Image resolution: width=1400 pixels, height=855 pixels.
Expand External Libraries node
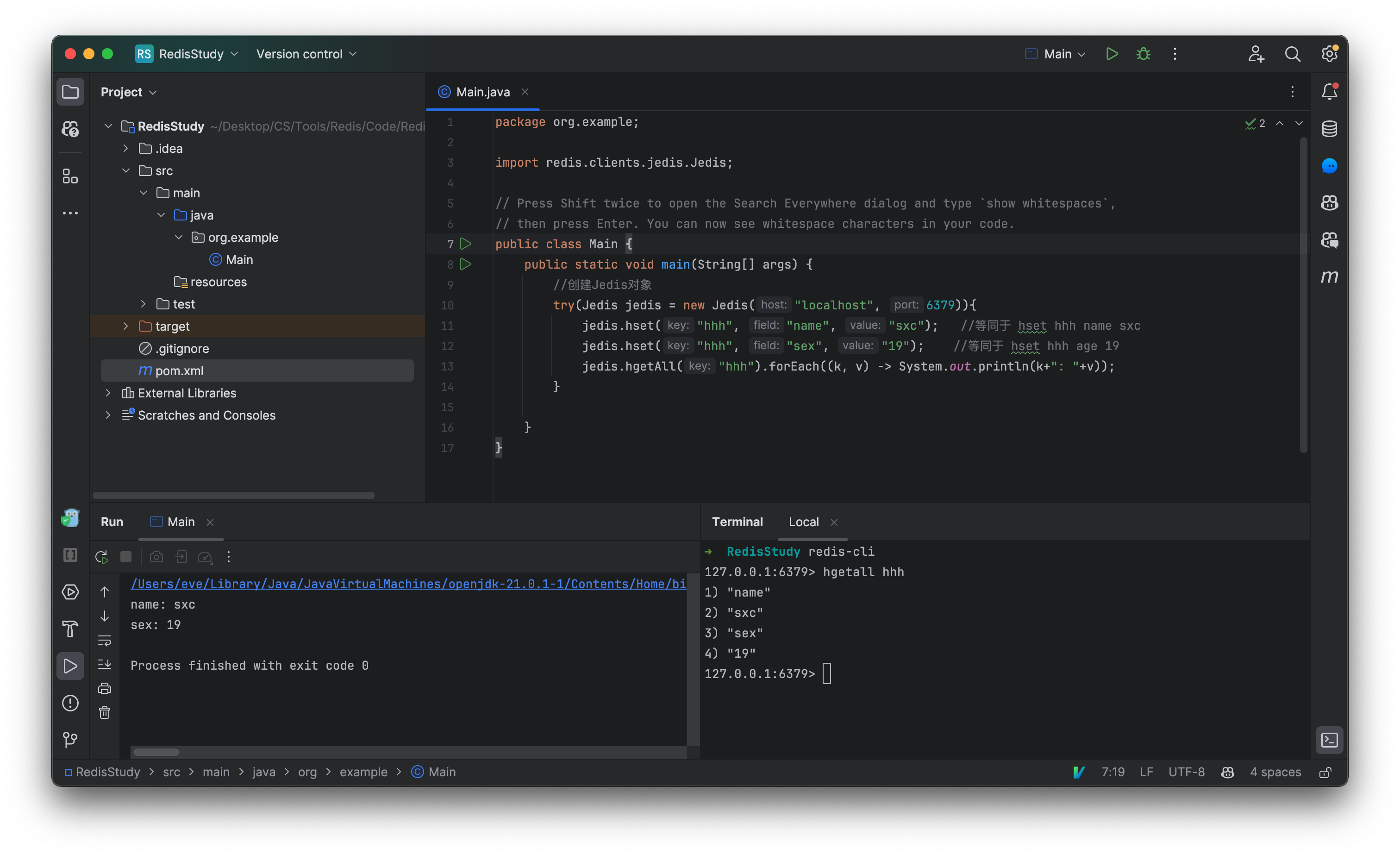click(x=108, y=393)
